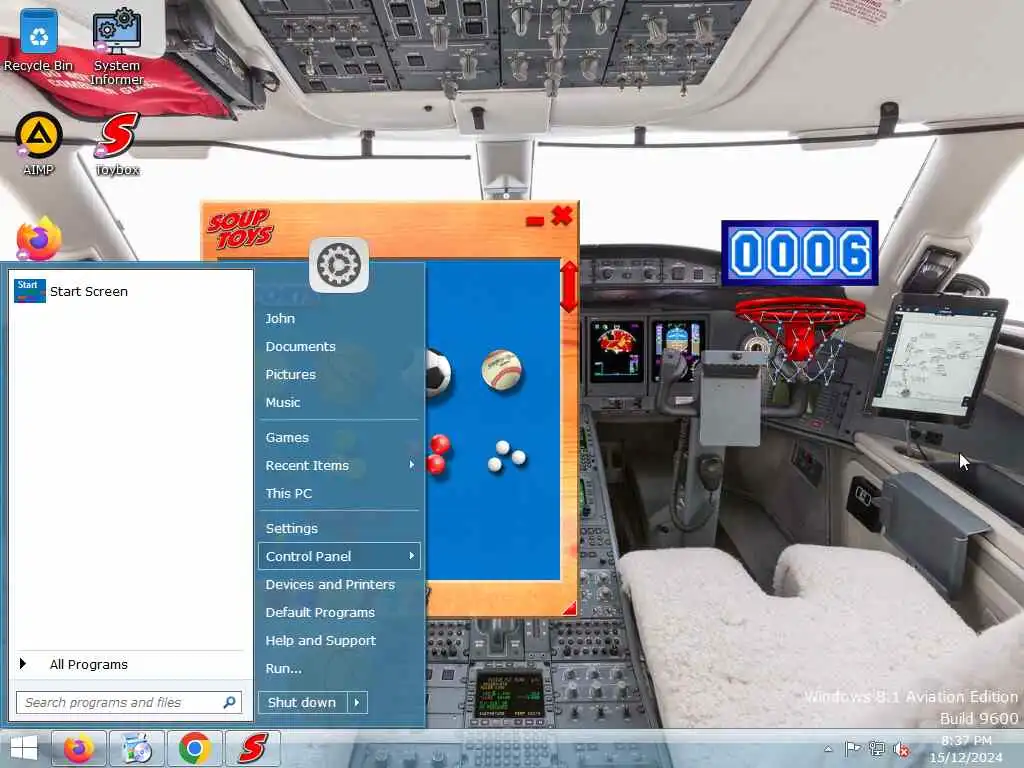Expand All Programs list
Screen dimensions: 1024x768
pyautogui.click(x=131, y=664)
